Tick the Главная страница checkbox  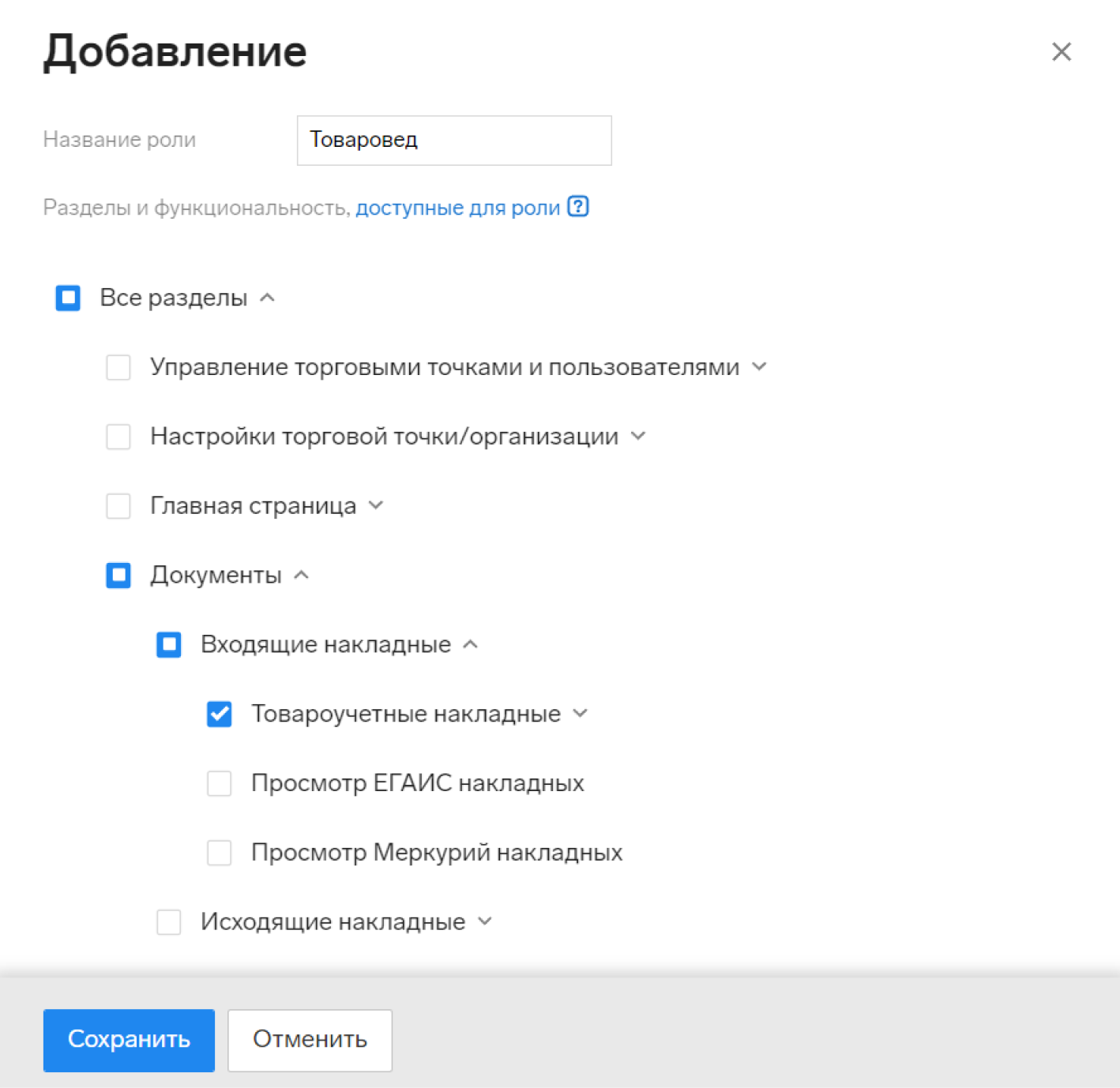[x=118, y=506]
